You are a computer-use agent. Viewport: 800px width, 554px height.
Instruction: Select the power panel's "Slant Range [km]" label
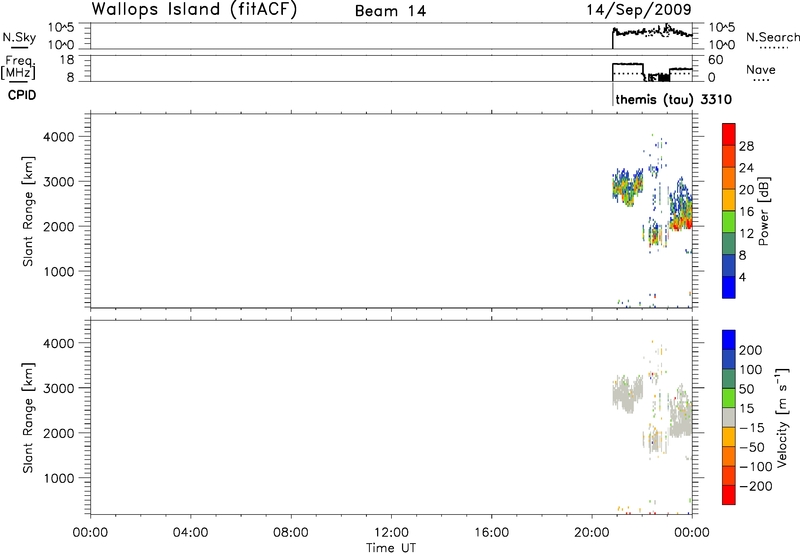[x=28, y=211]
